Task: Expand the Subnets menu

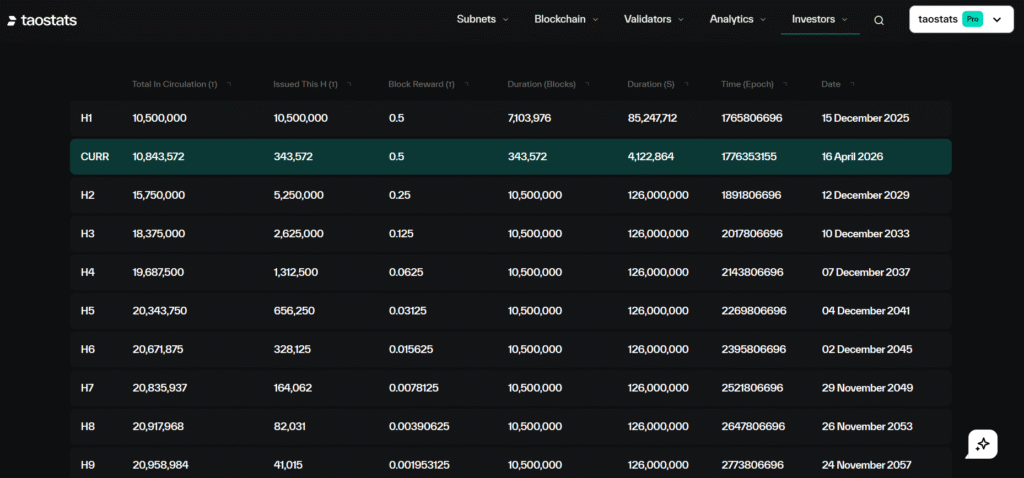Action: [482, 19]
